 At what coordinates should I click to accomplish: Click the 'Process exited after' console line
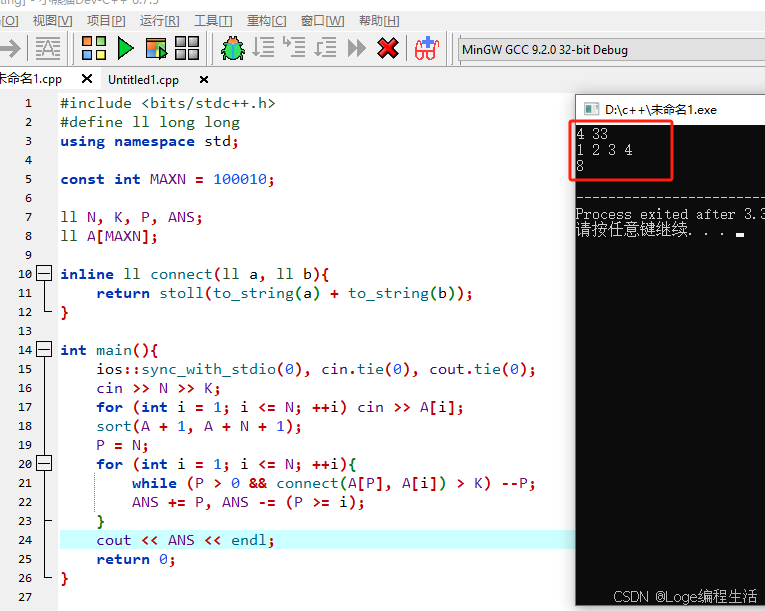670,214
